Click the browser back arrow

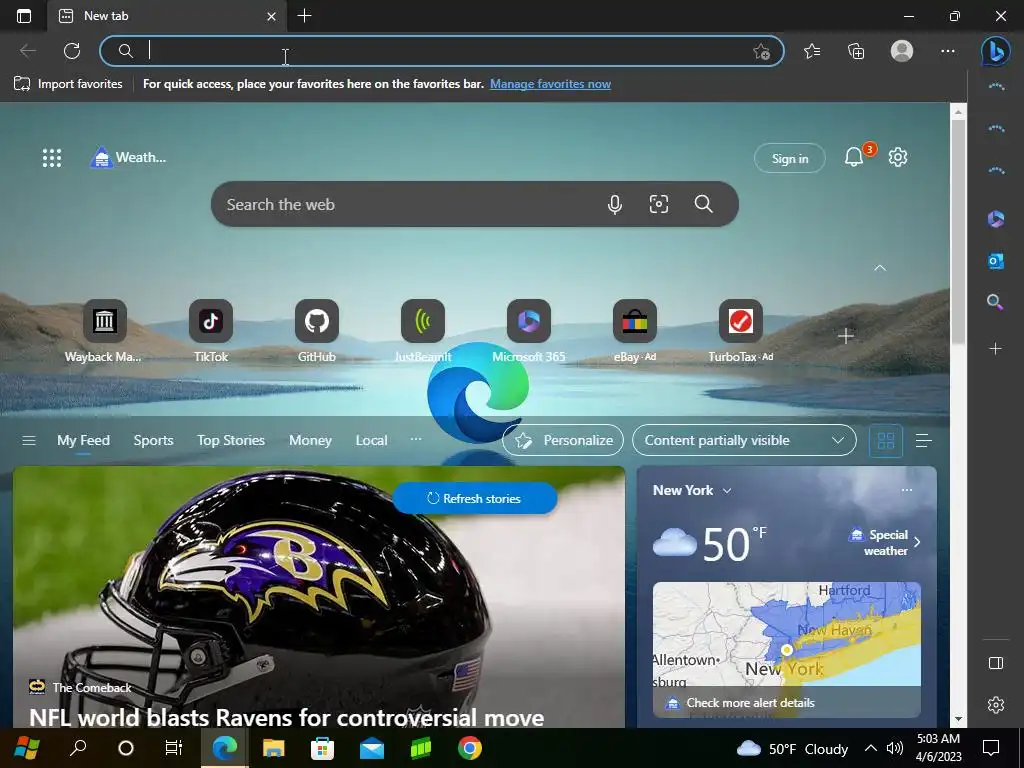[27, 51]
